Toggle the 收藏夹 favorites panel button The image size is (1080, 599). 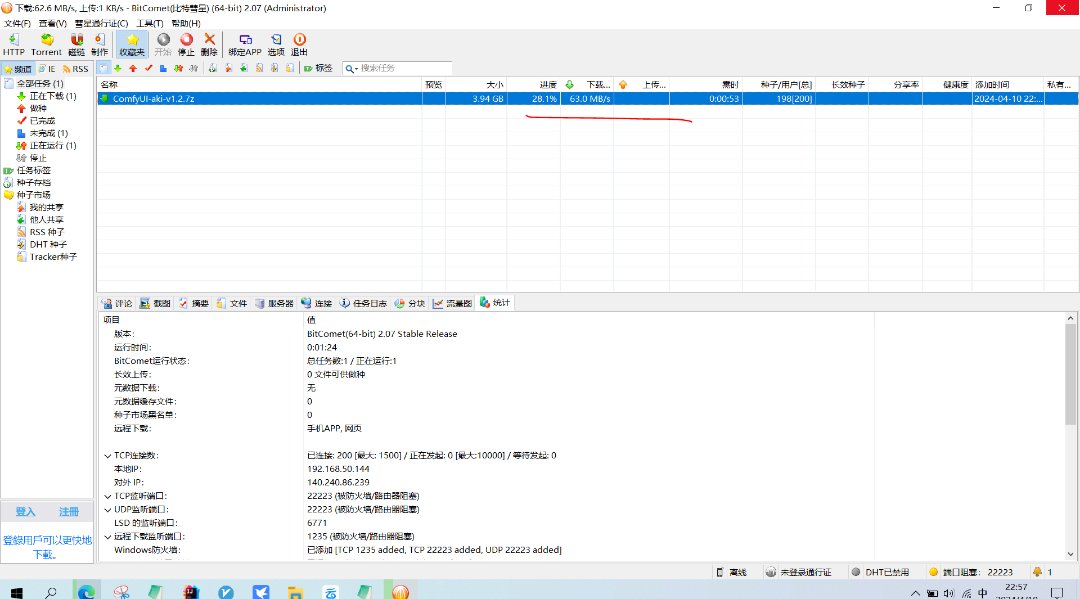[132, 44]
